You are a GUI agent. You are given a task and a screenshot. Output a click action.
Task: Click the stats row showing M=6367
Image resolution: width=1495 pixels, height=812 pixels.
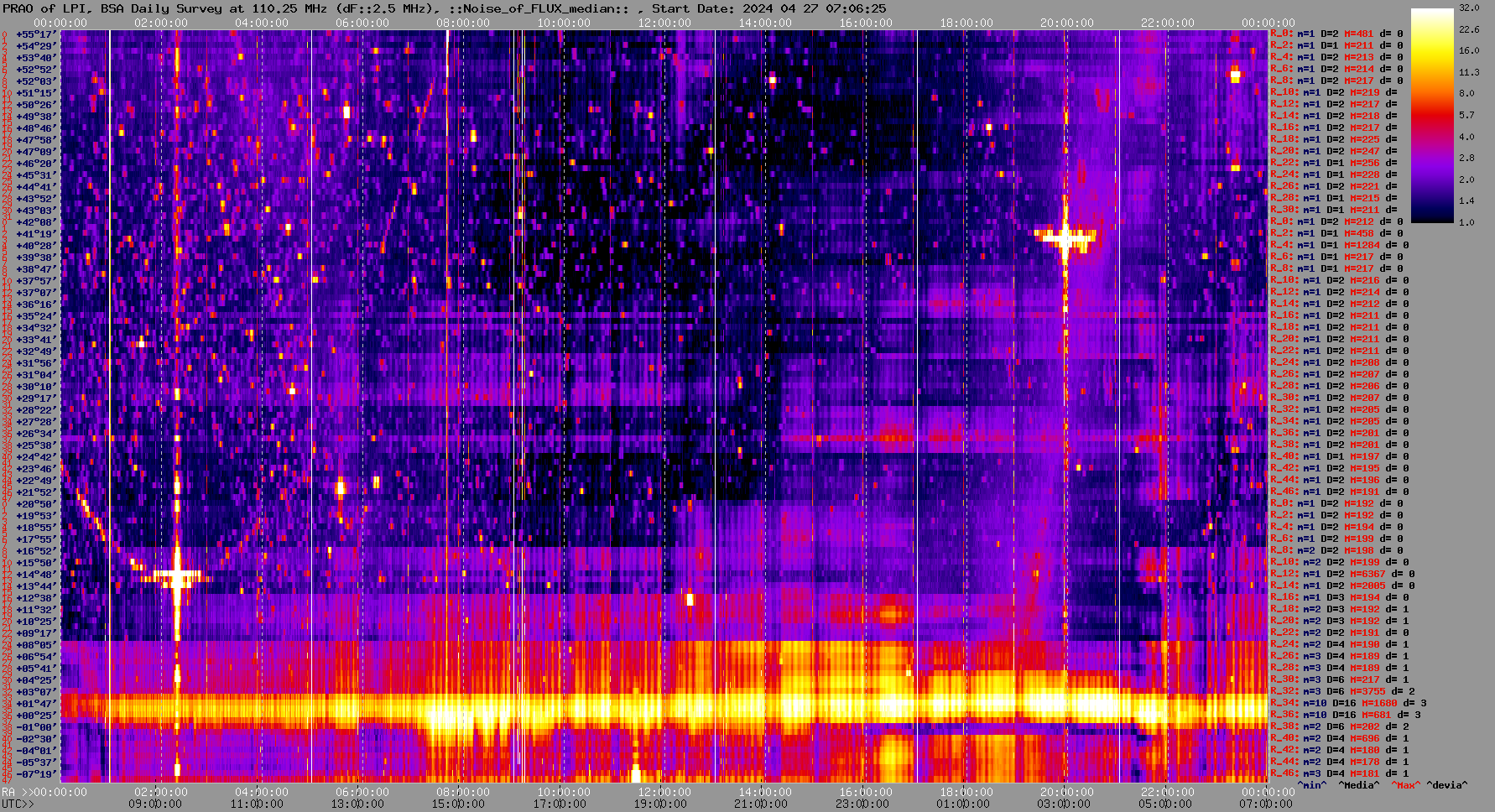(1341, 574)
